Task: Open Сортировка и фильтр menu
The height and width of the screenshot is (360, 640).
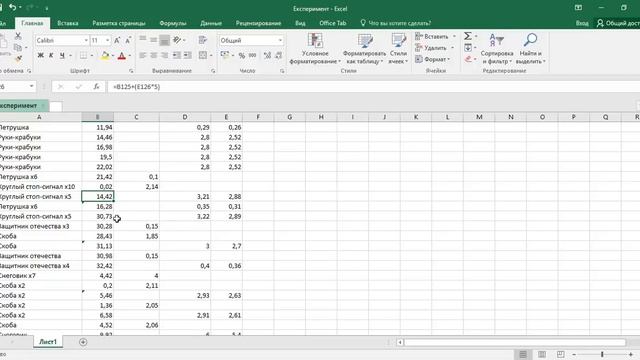Action: pyautogui.click(x=497, y=48)
